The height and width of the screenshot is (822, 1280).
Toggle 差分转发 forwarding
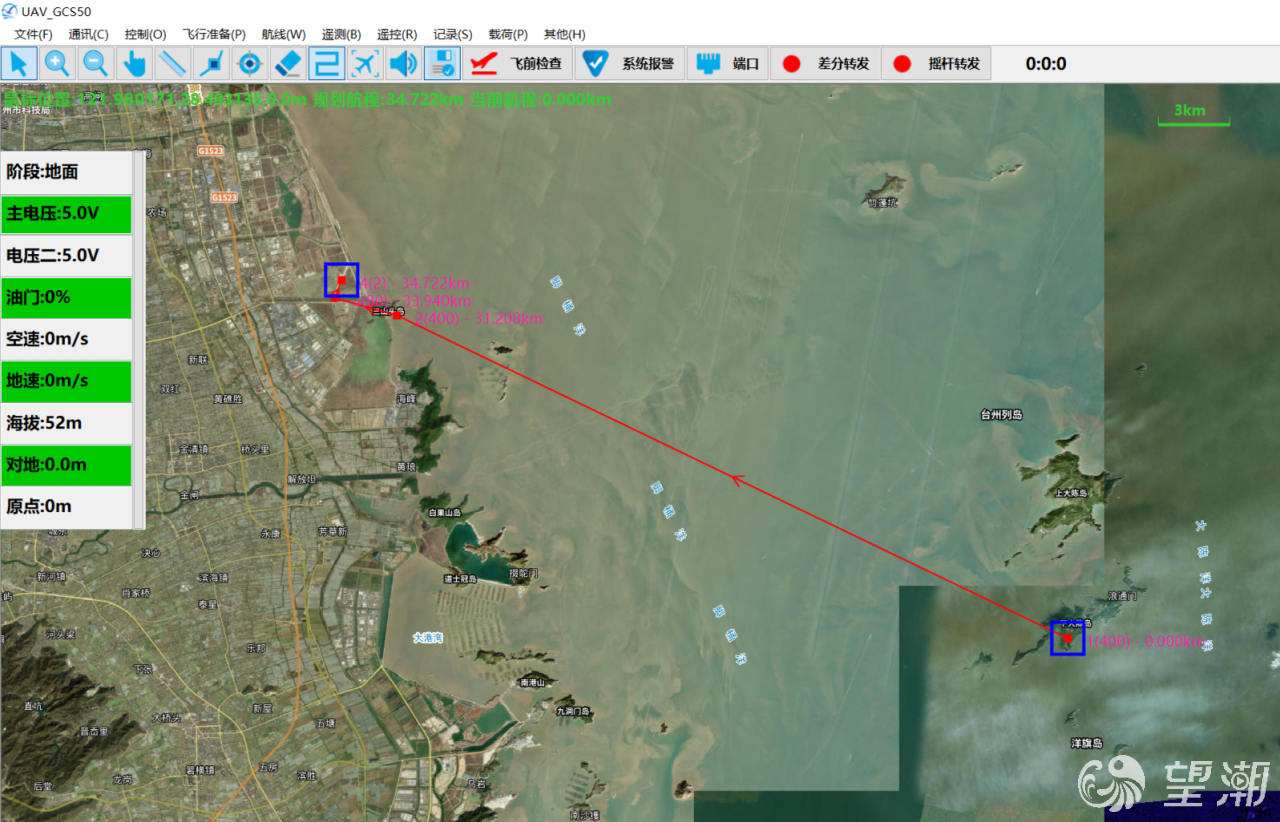pos(825,64)
